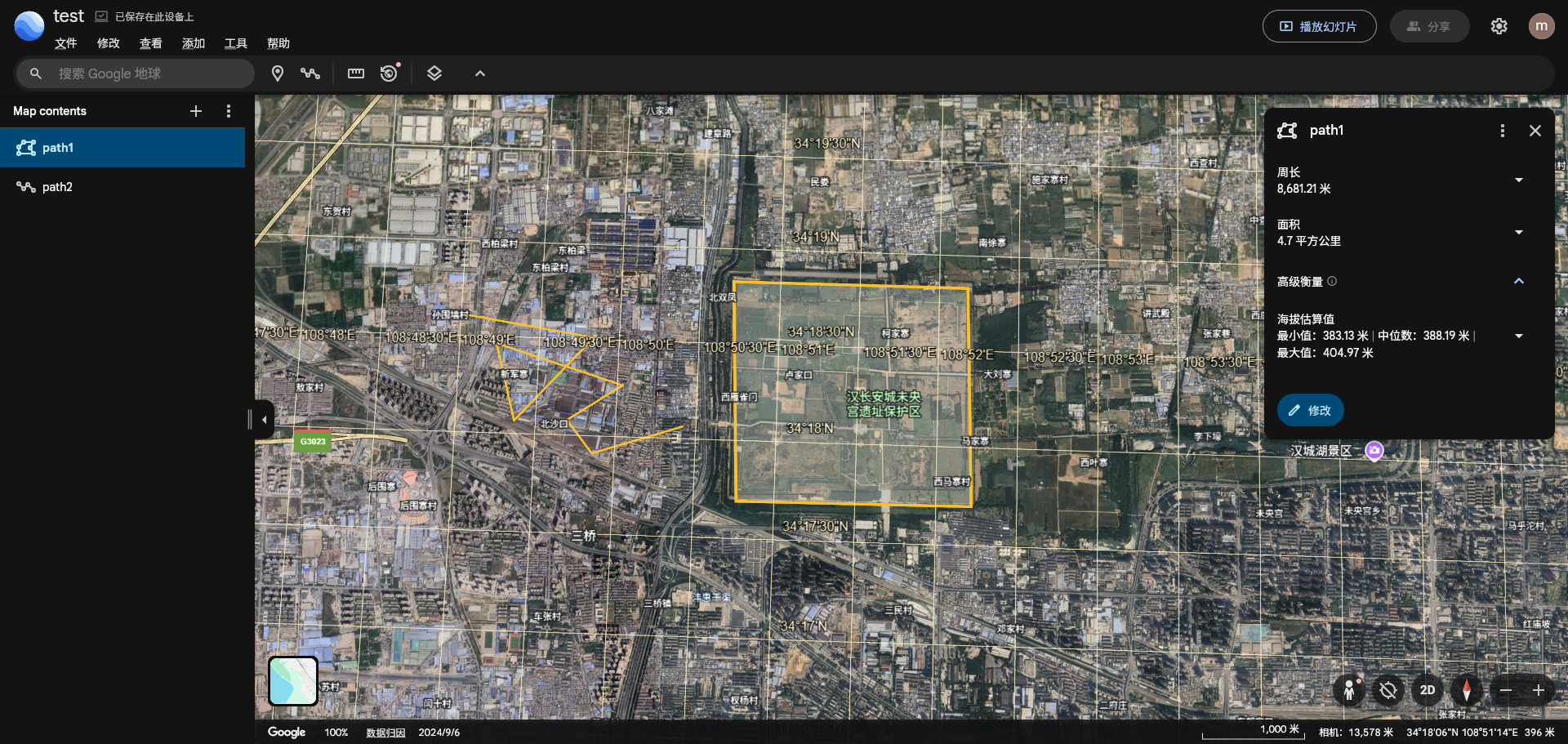Expand the 周长 perimeter unit dropdown
Viewport: 1568px width, 744px height.
[1518, 180]
